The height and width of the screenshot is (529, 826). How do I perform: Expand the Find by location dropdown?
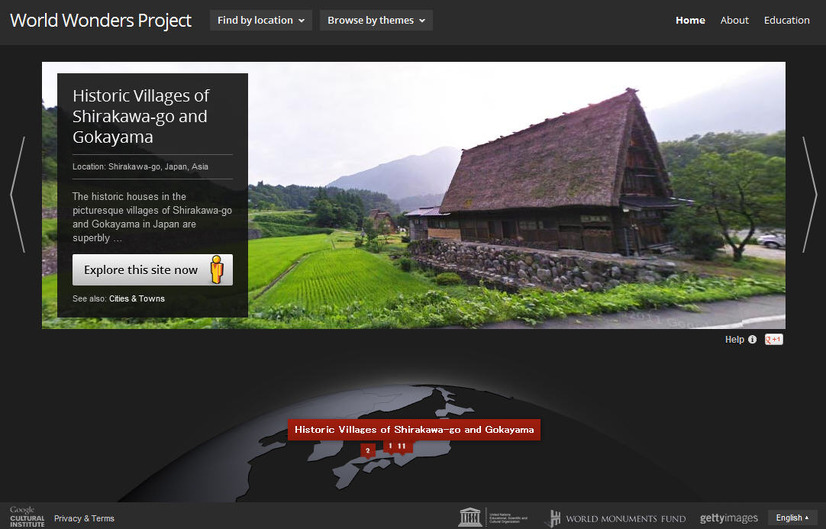point(261,21)
